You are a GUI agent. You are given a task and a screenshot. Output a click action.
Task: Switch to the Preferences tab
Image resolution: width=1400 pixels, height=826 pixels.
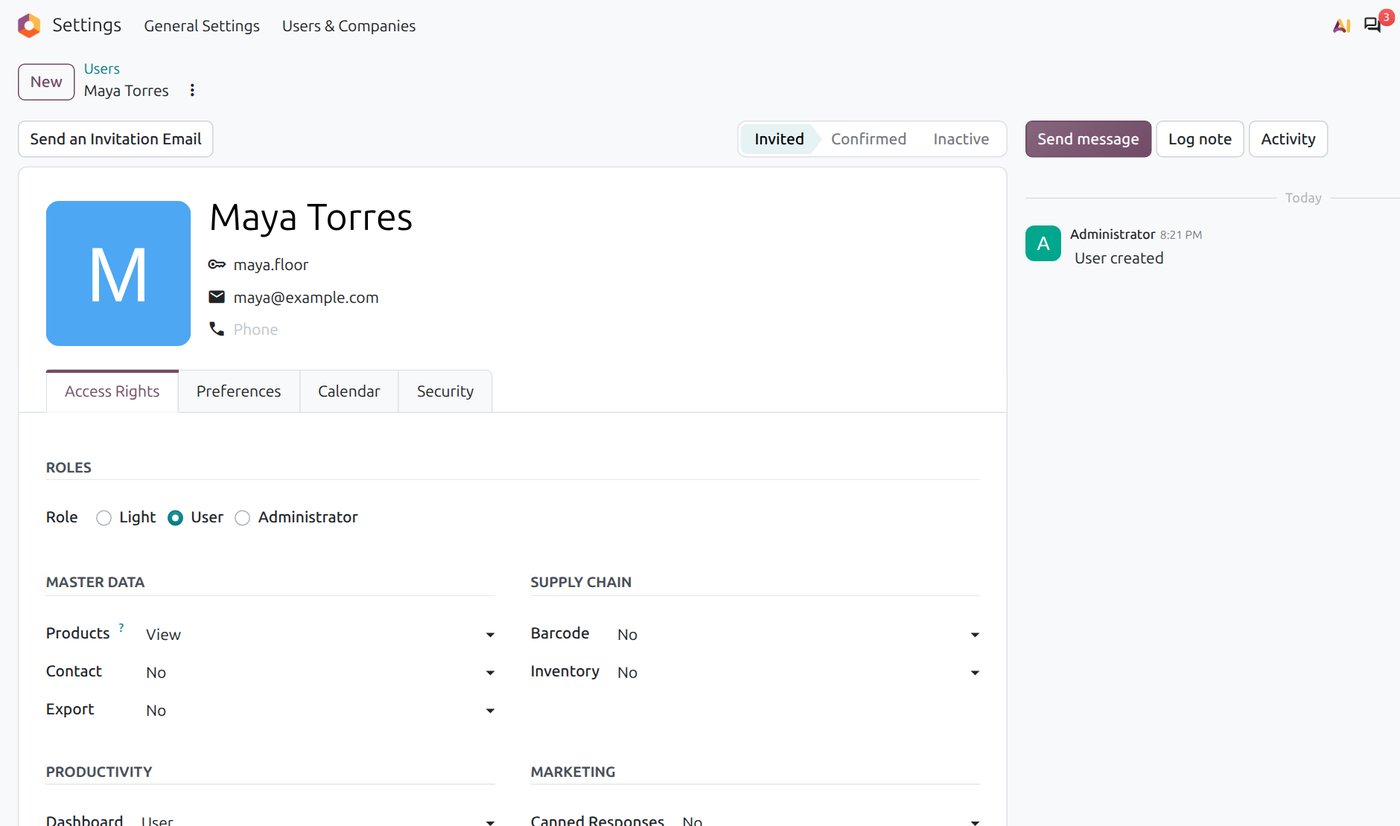pos(239,391)
